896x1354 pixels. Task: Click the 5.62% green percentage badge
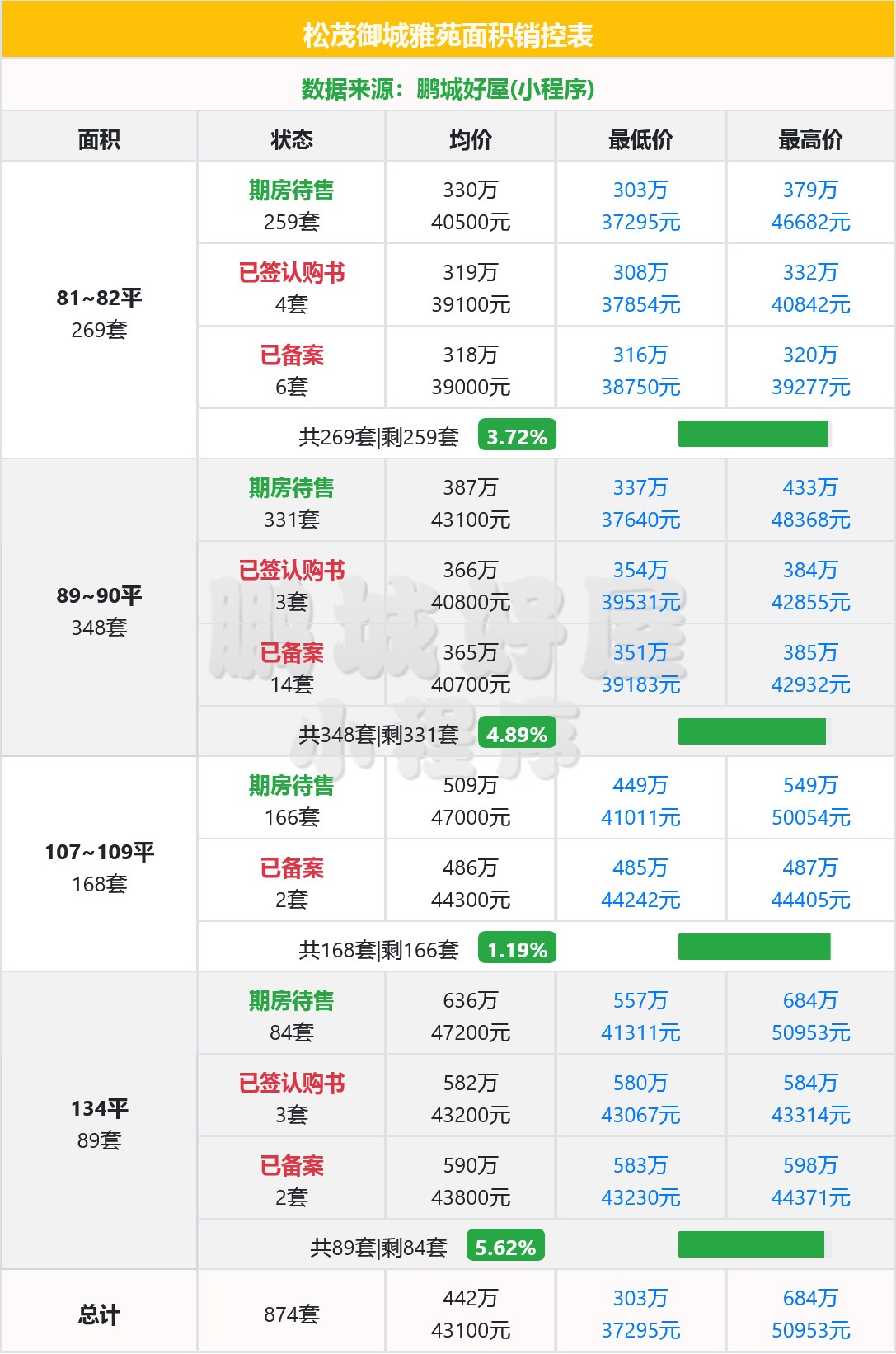coord(505,1247)
